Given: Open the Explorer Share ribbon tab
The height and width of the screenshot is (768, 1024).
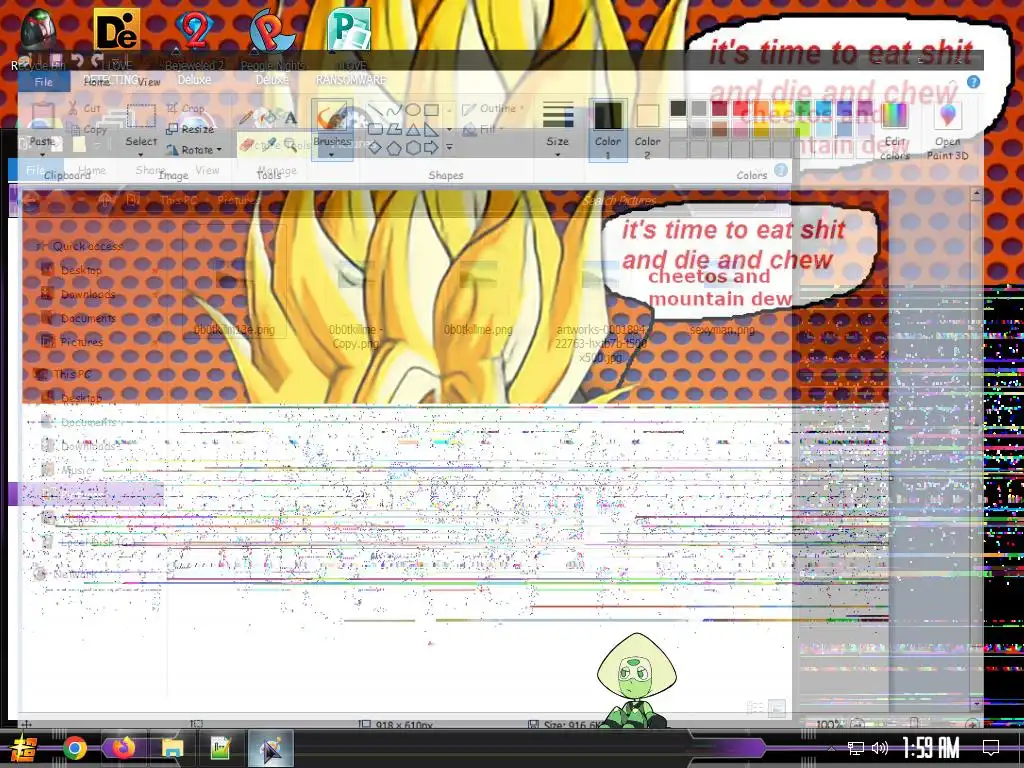Looking at the screenshot, I should click(x=150, y=170).
